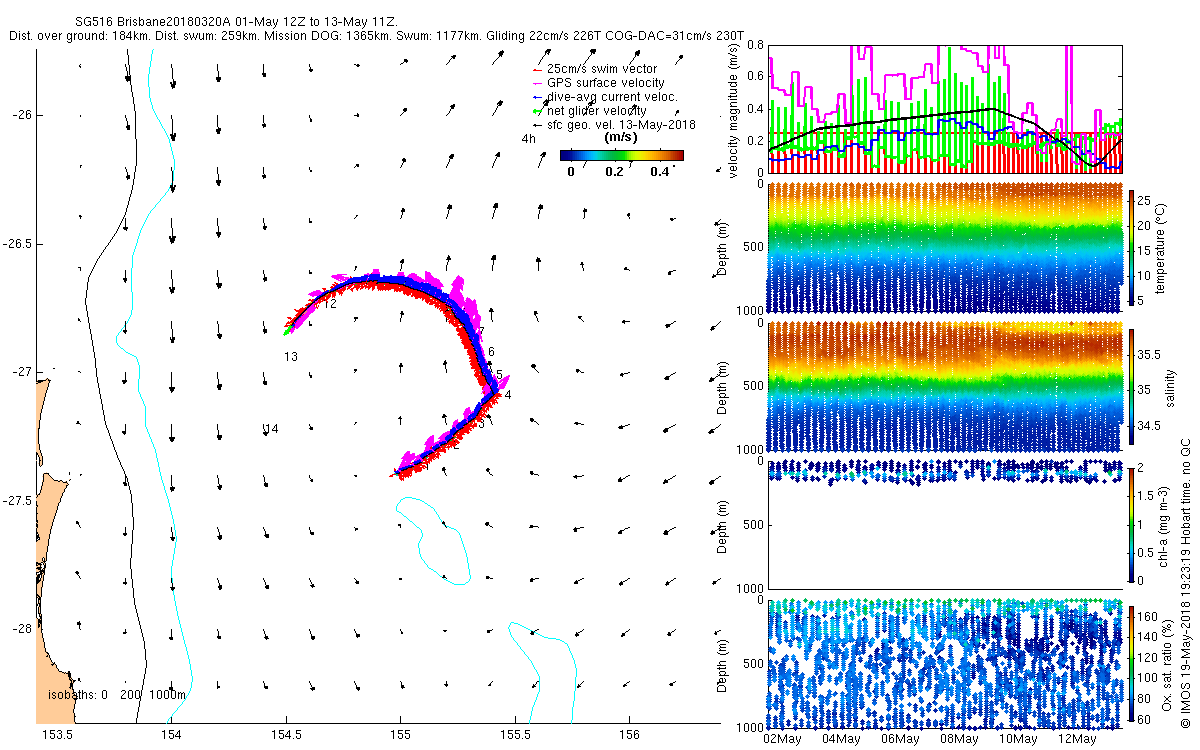Click the '(m/s)' units label above the color scale

[622, 138]
